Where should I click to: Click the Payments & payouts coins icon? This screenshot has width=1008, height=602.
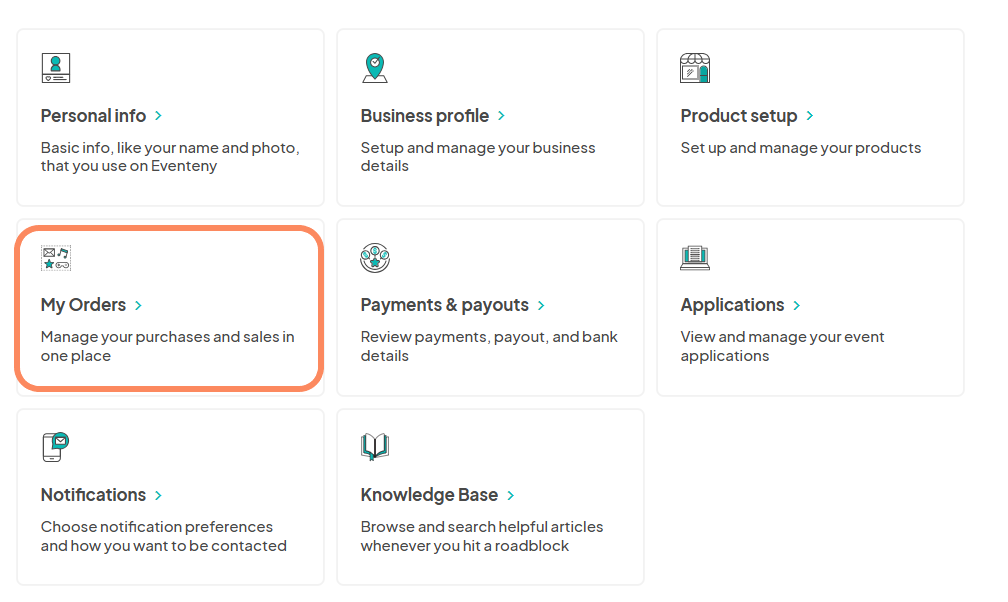[374, 257]
